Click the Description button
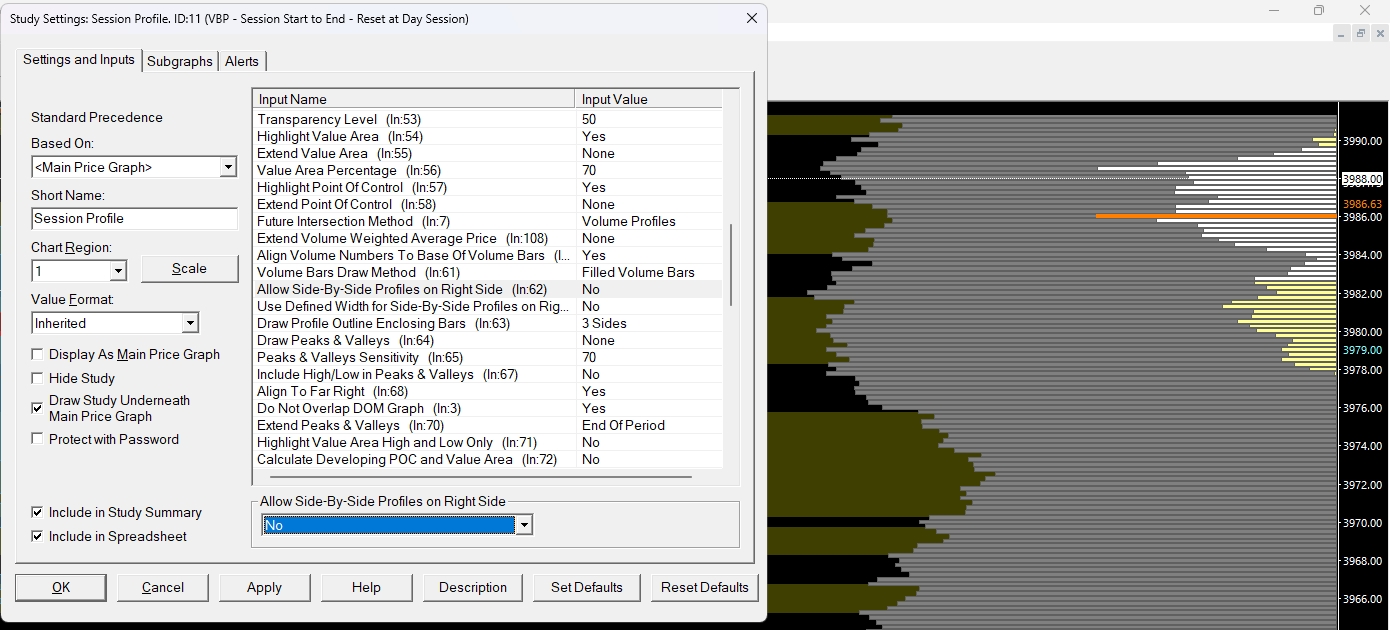Screen dimensions: 1390x630 point(473,587)
